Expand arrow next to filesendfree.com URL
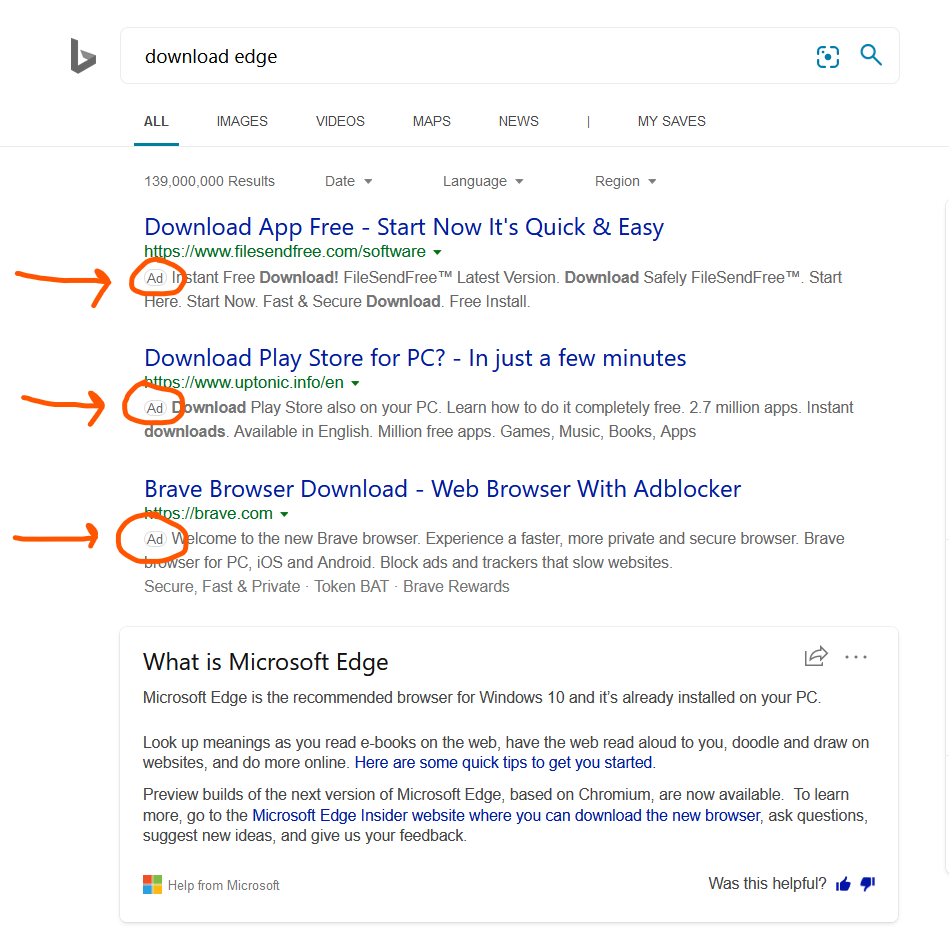The width and height of the screenshot is (949, 939). tap(437, 252)
